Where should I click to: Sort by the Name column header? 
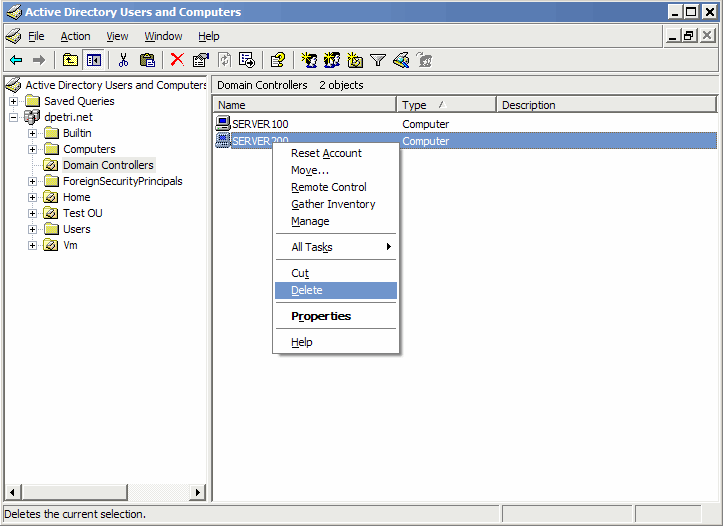(304, 105)
